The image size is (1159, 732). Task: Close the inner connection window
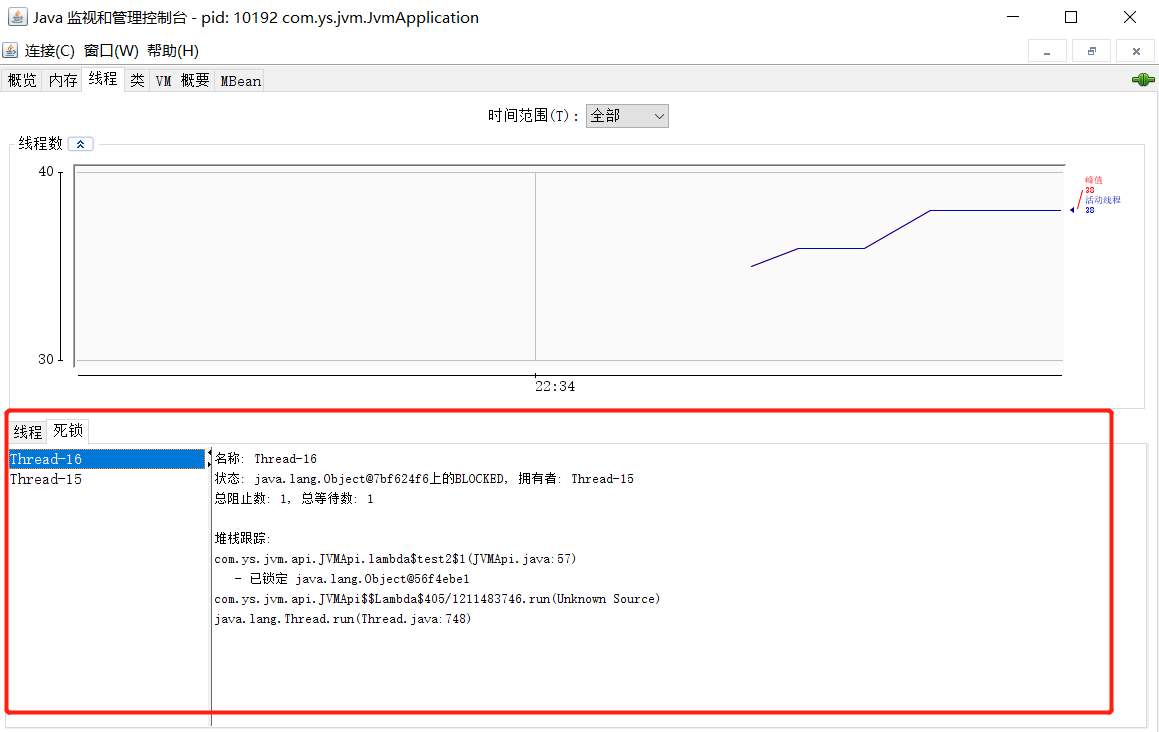click(1136, 51)
